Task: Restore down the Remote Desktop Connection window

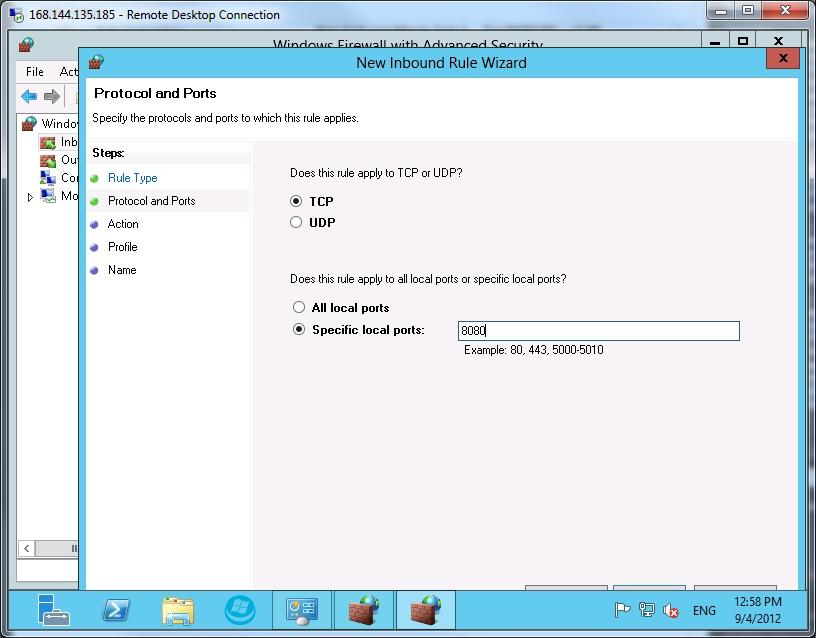Action: tap(748, 11)
